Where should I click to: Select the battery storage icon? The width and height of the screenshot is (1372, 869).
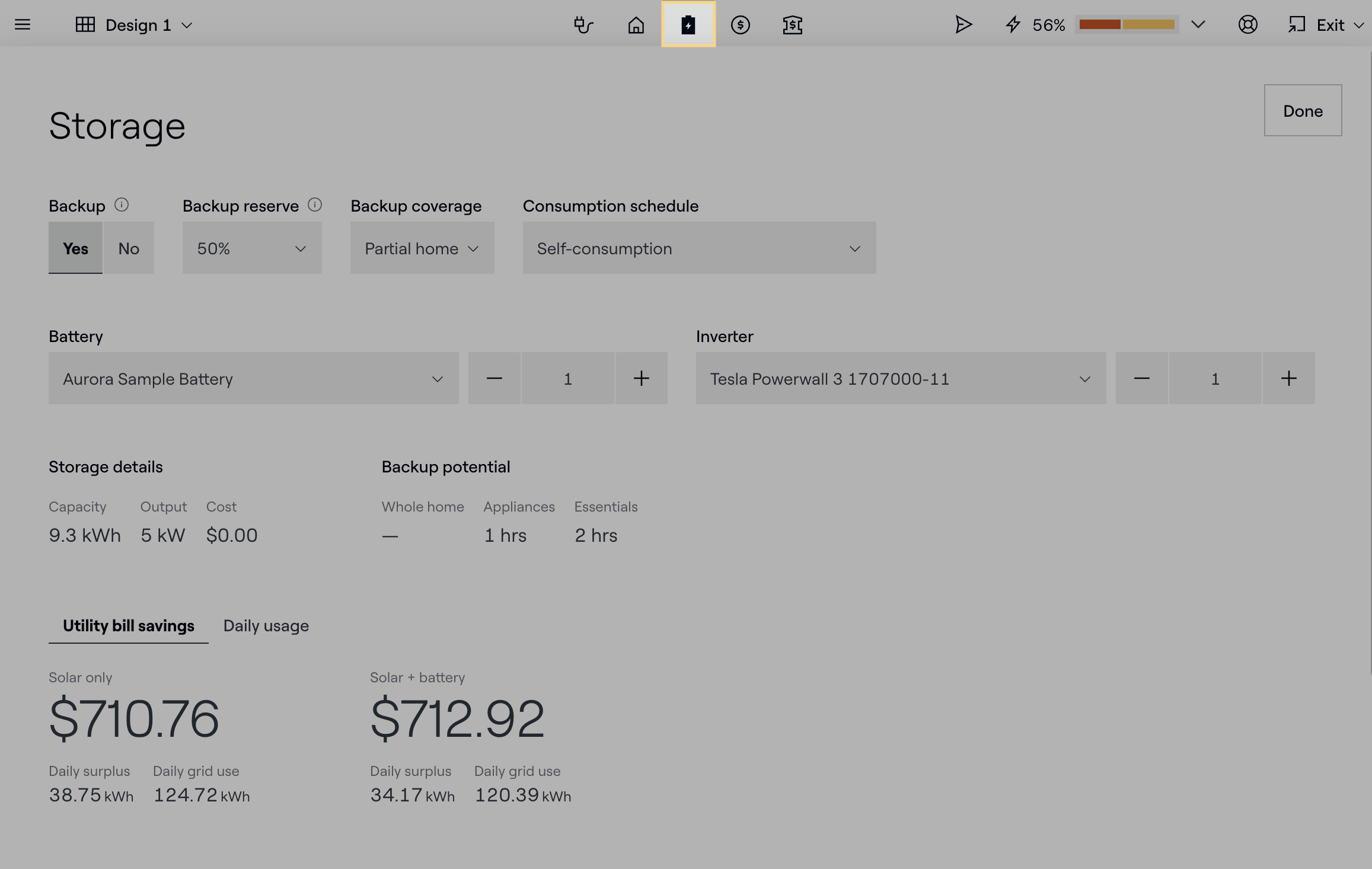pos(688,25)
